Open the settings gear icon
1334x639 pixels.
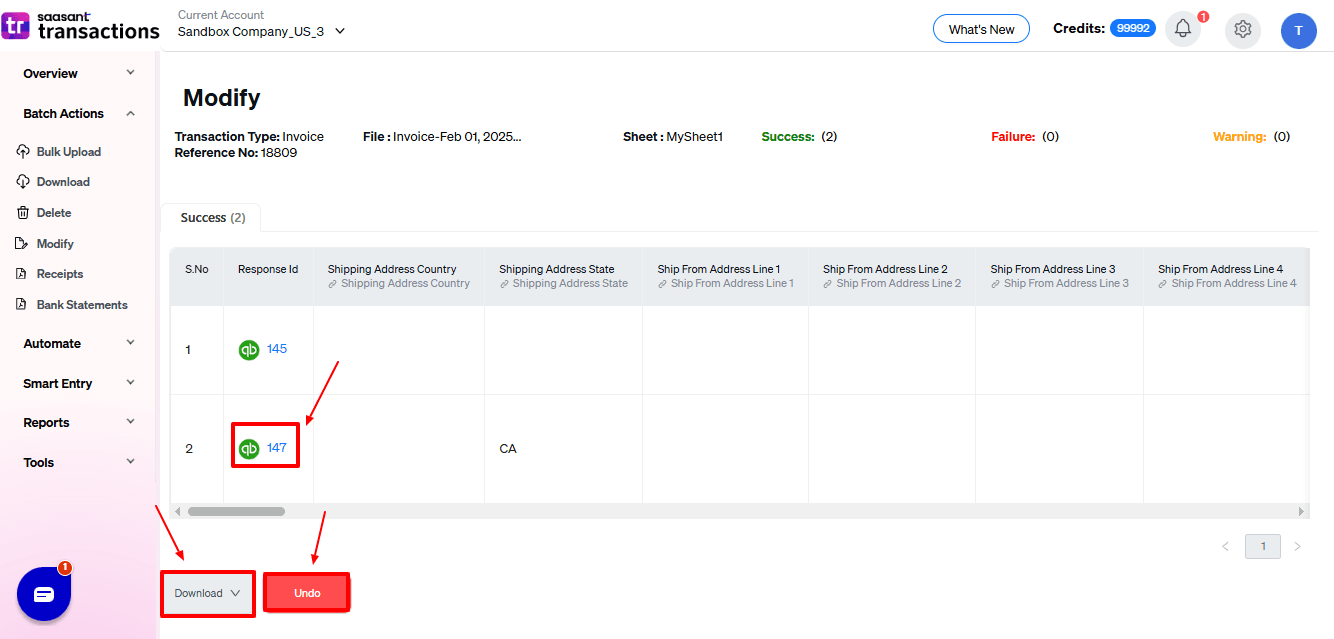click(x=1243, y=29)
